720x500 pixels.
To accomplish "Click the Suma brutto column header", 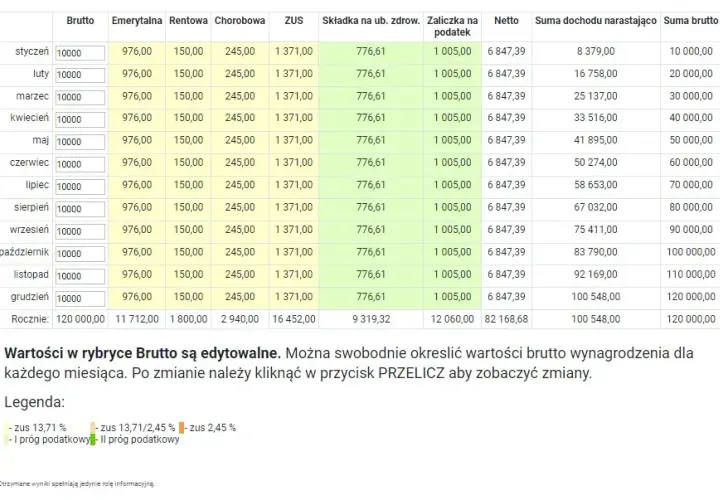I will [x=691, y=21].
